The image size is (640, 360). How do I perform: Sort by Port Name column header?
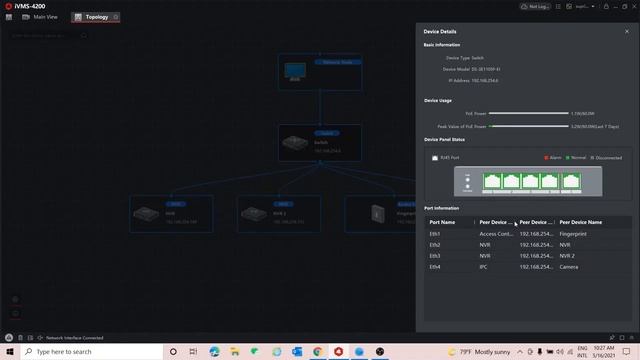click(442, 222)
